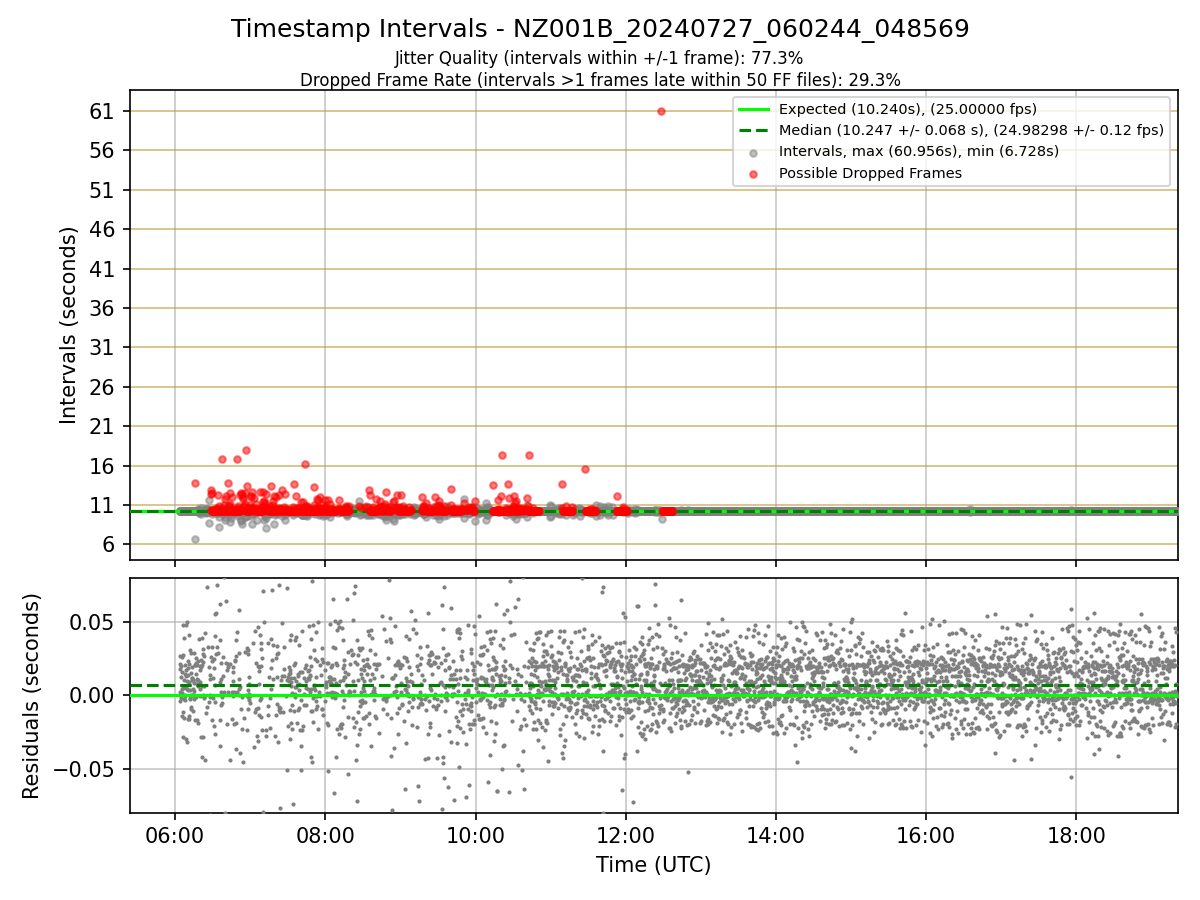Select the Dropped Frame Rate 29.3% subtitle
The height and width of the screenshot is (900, 1200).
600,80
